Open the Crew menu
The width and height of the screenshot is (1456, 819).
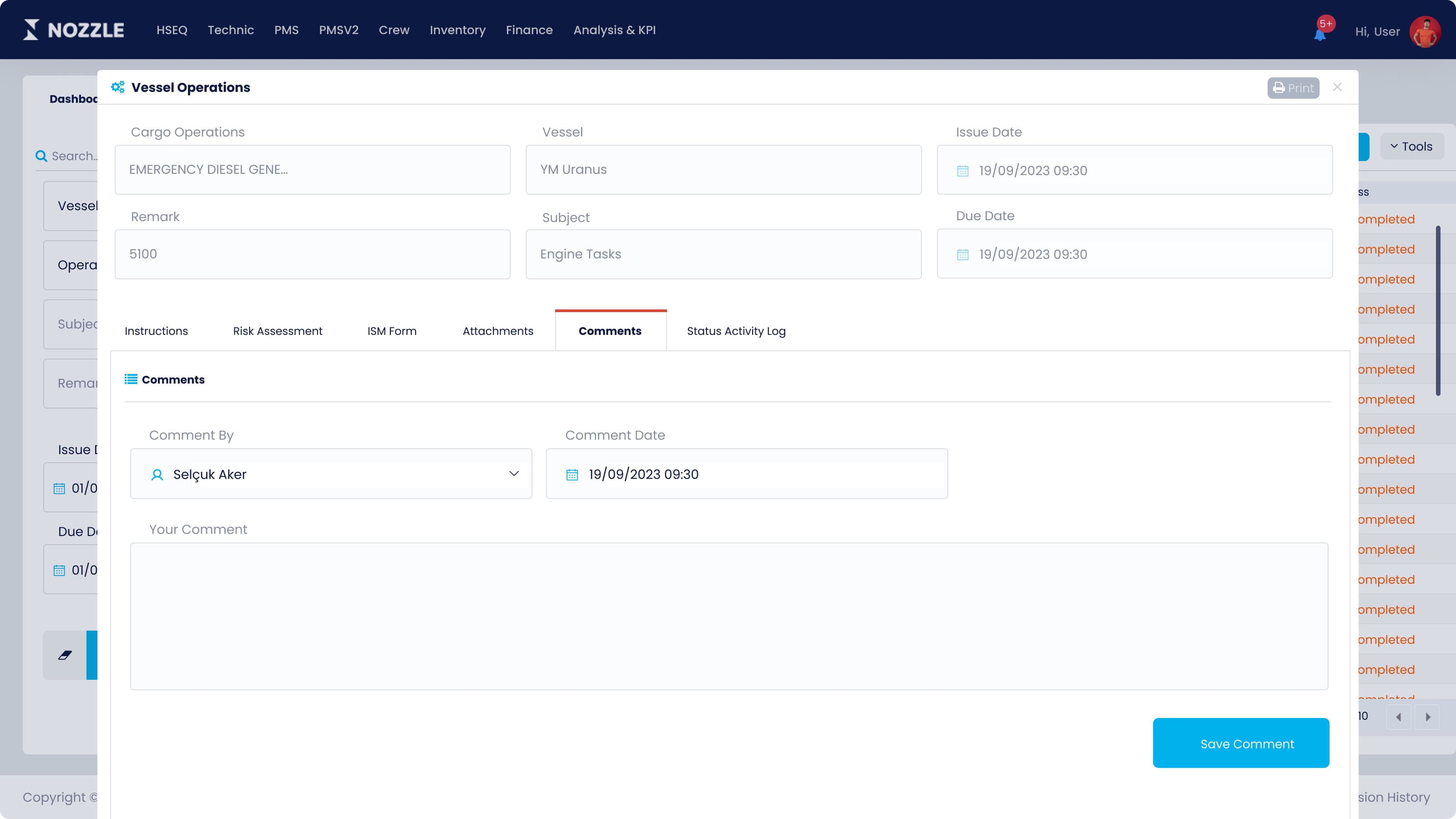click(394, 30)
